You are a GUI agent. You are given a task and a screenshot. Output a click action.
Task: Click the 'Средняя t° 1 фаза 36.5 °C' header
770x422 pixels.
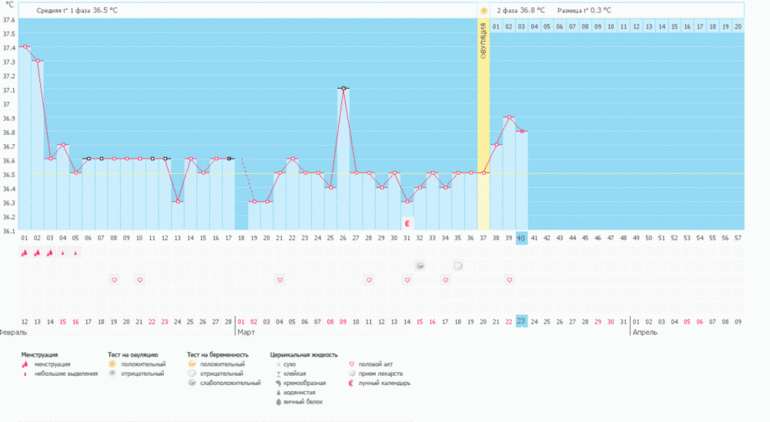coord(77,10)
